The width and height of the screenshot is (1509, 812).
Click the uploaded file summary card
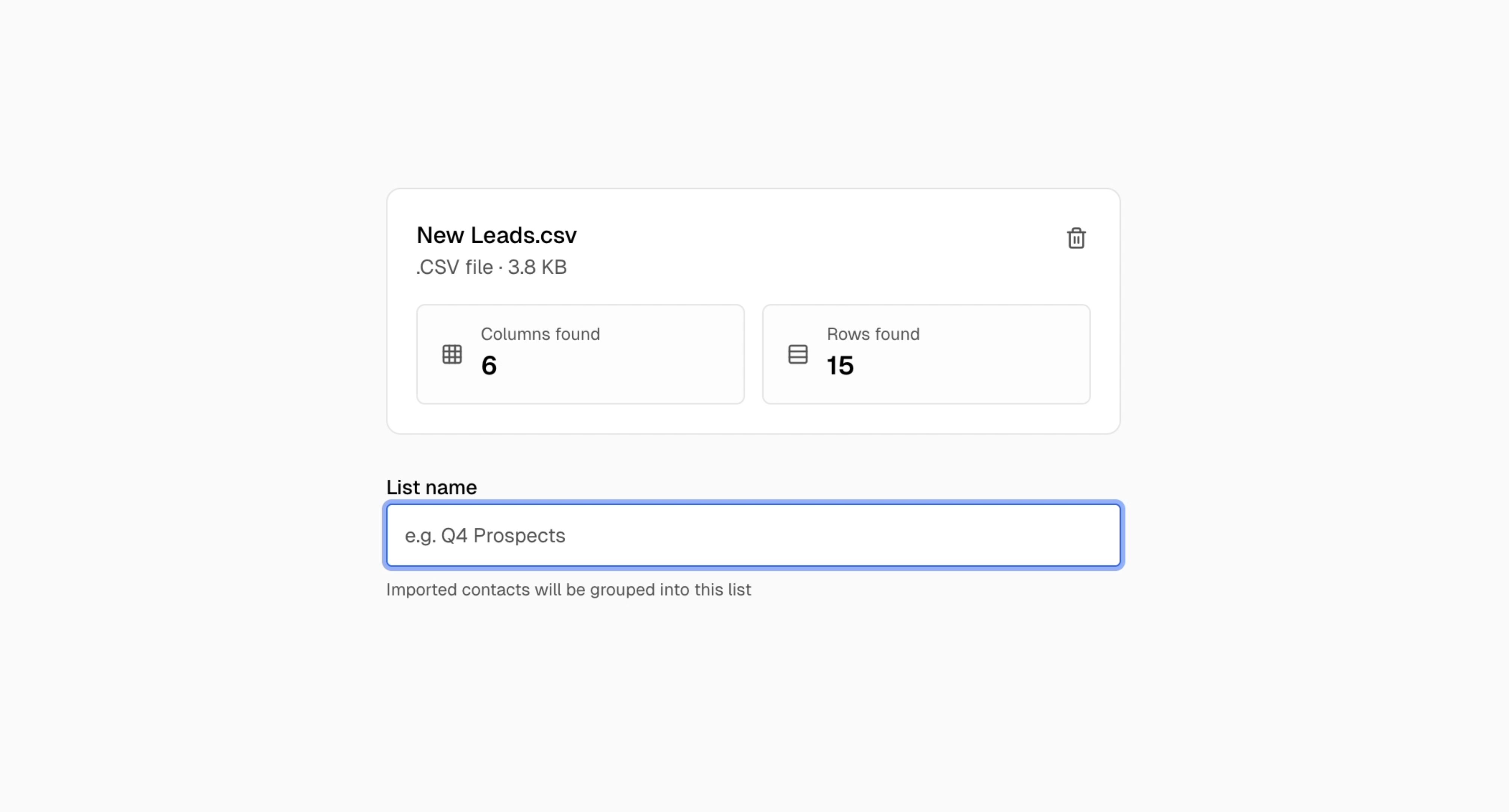[x=753, y=311]
